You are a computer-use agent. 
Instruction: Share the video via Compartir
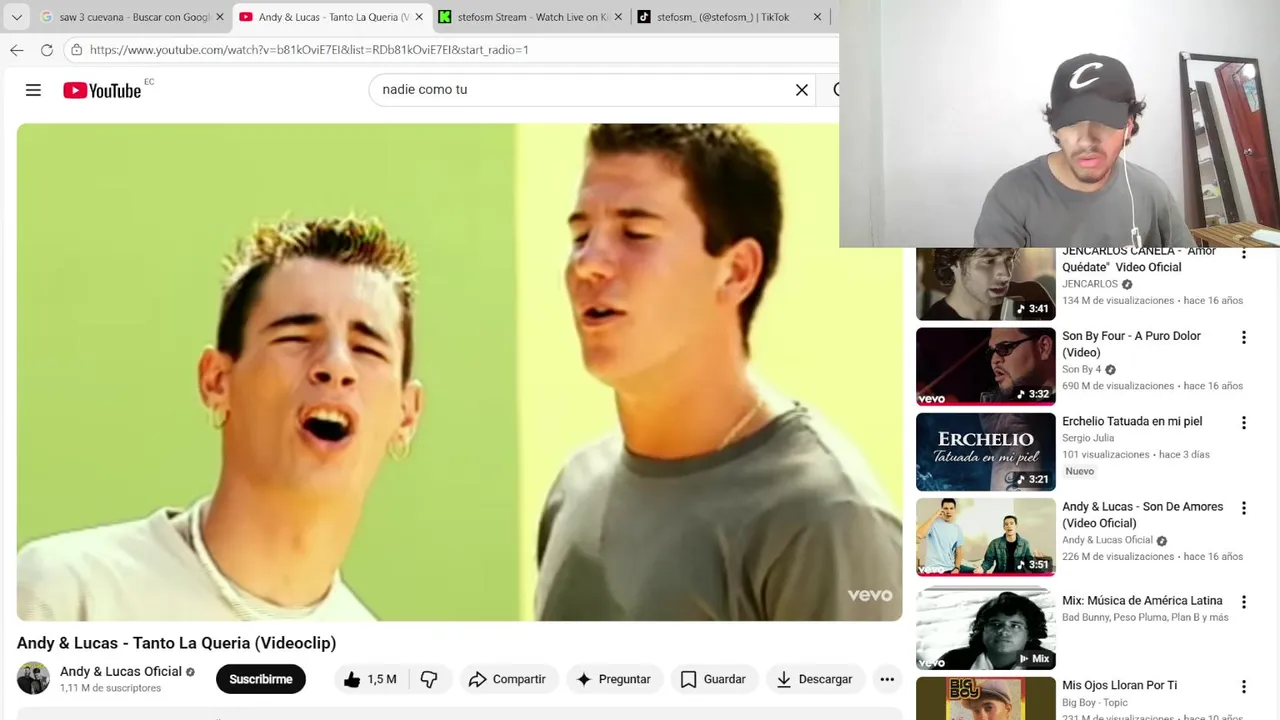pos(507,679)
